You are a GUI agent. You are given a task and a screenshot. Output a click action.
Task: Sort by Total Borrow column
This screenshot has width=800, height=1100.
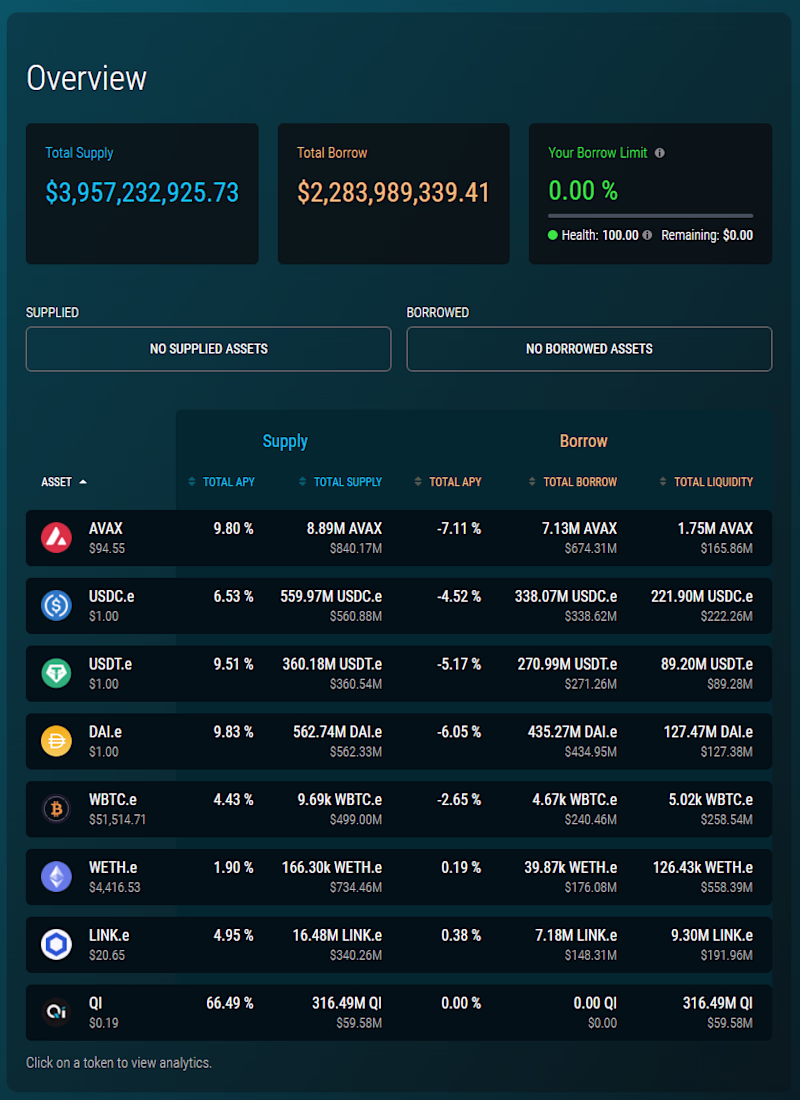pos(573,482)
